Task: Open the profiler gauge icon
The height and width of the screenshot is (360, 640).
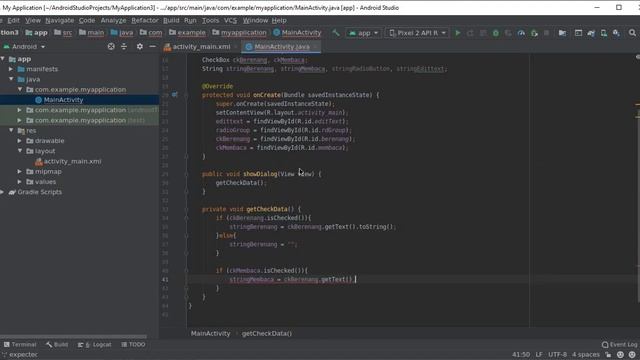Action: (521, 33)
